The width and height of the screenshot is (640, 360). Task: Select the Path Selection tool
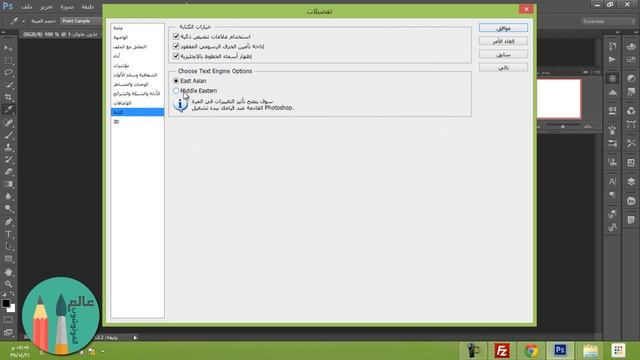[8, 246]
